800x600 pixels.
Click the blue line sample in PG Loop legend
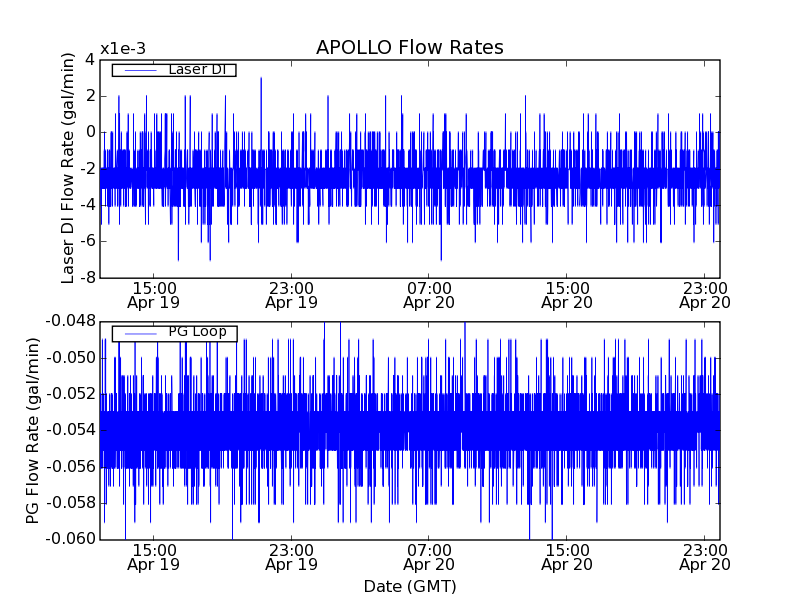140,333
